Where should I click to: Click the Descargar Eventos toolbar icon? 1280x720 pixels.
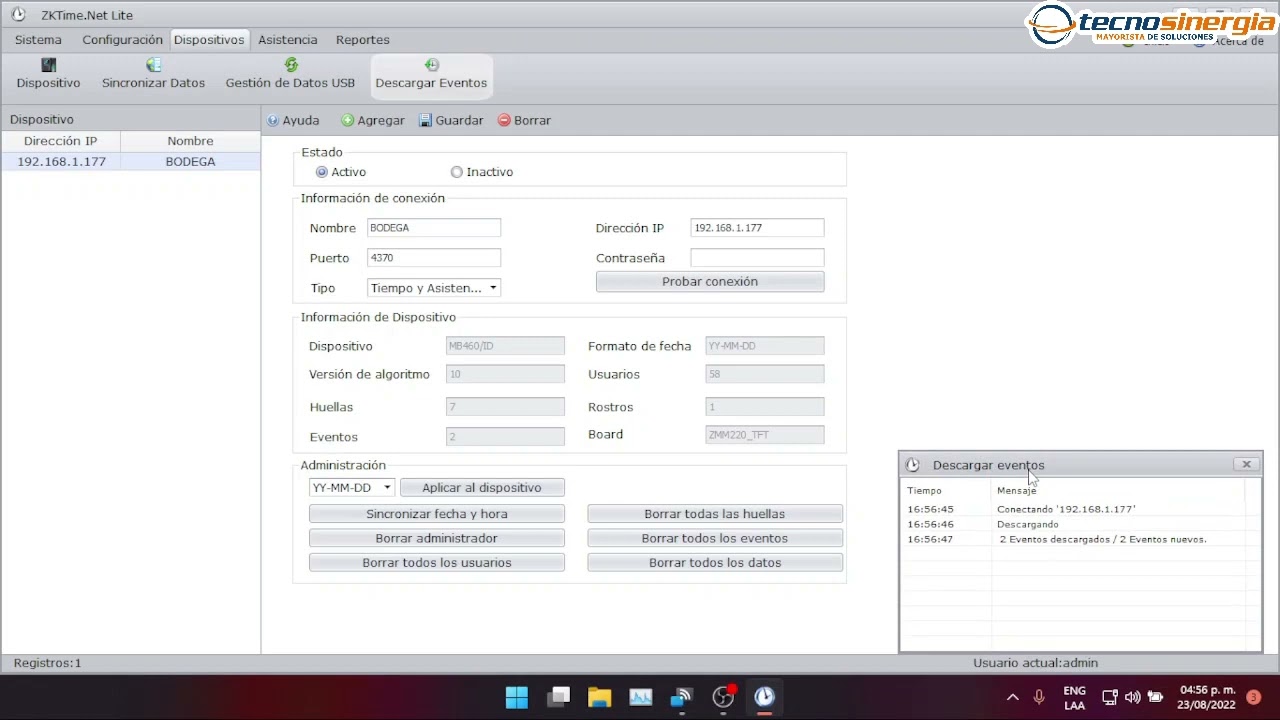(x=431, y=75)
